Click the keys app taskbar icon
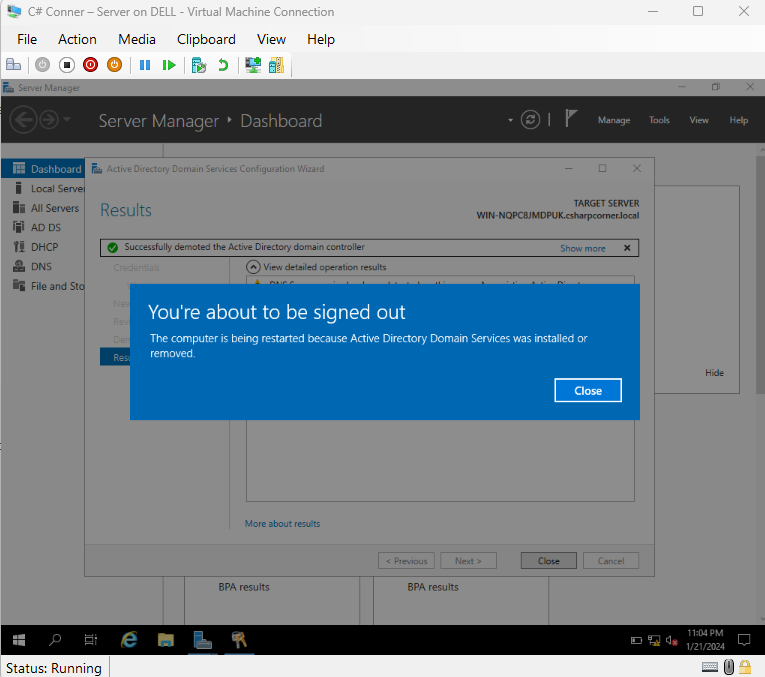 (239, 639)
